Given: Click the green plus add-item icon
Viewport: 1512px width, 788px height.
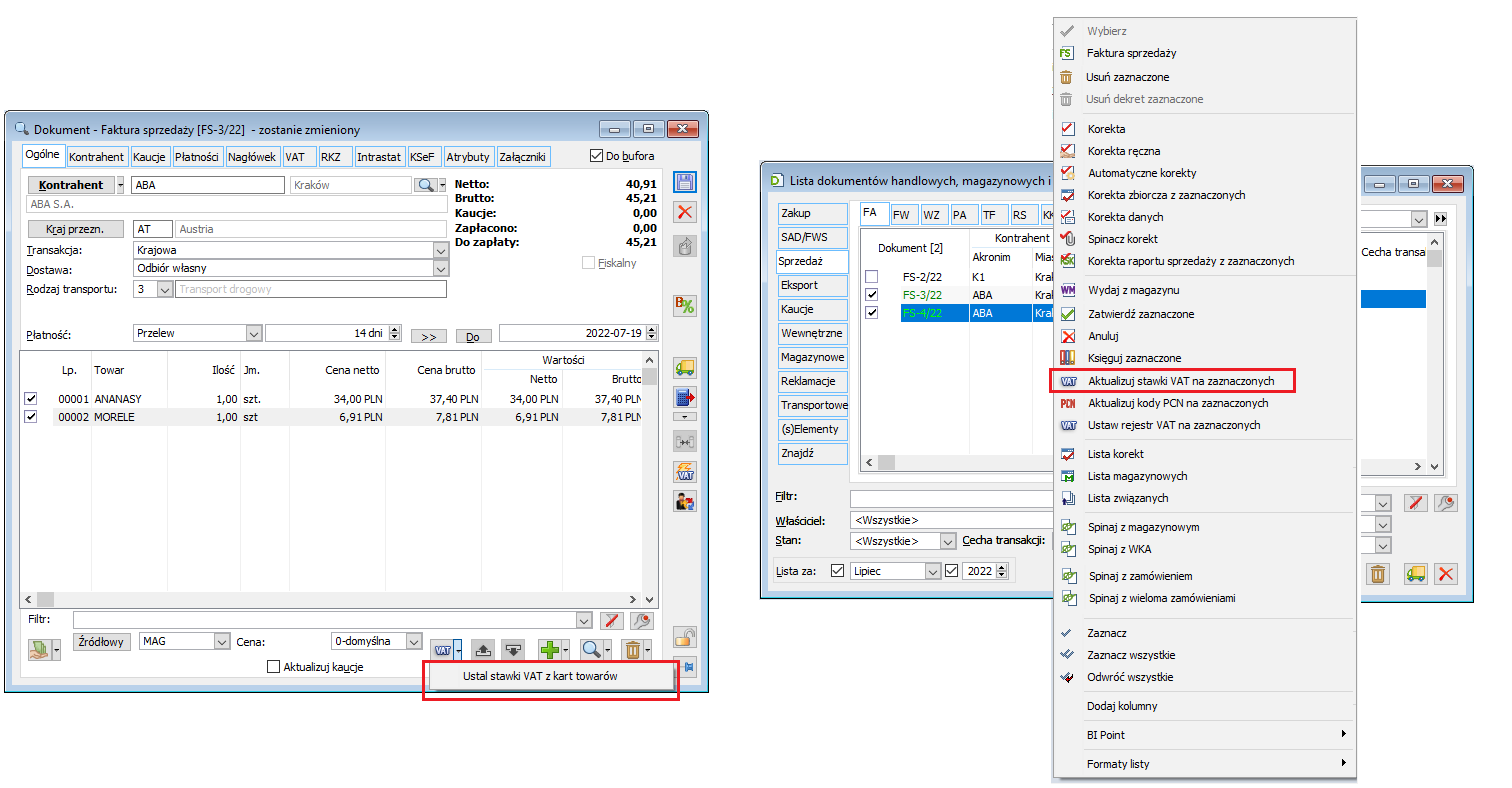Looking at the screenshot, I should 549,649.
